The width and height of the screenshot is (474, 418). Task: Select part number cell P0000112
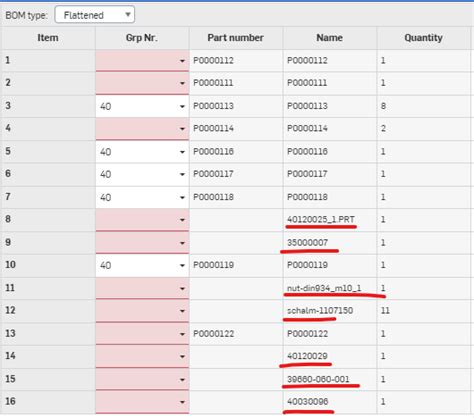click(x=236, y=61)
